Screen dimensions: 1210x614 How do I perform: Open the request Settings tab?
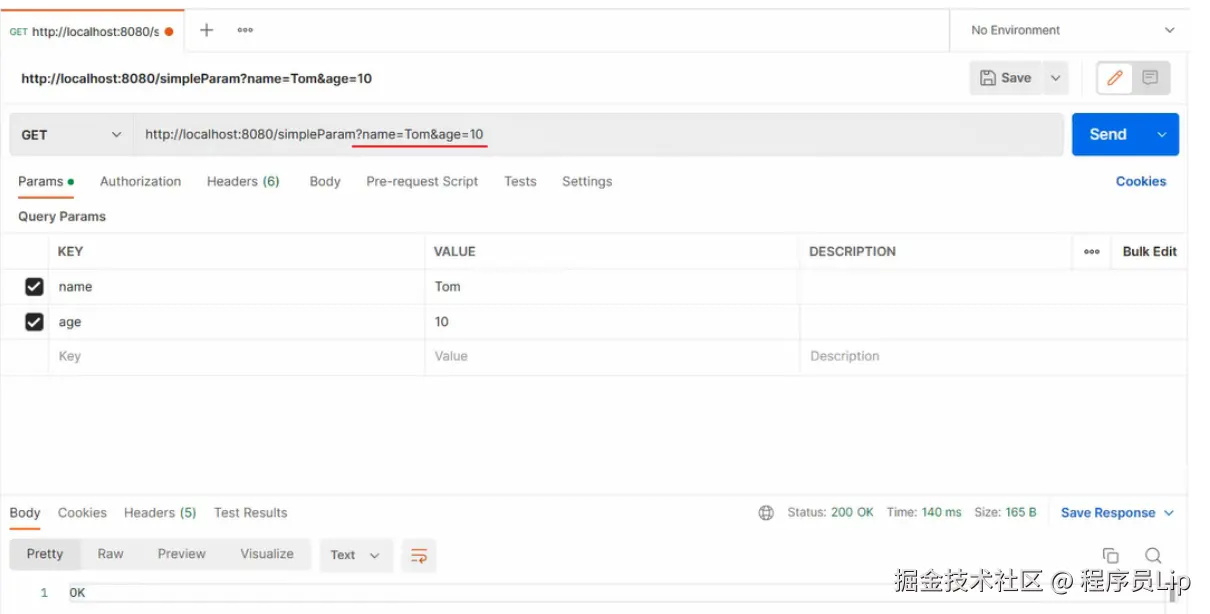click(x=587, y=182)
